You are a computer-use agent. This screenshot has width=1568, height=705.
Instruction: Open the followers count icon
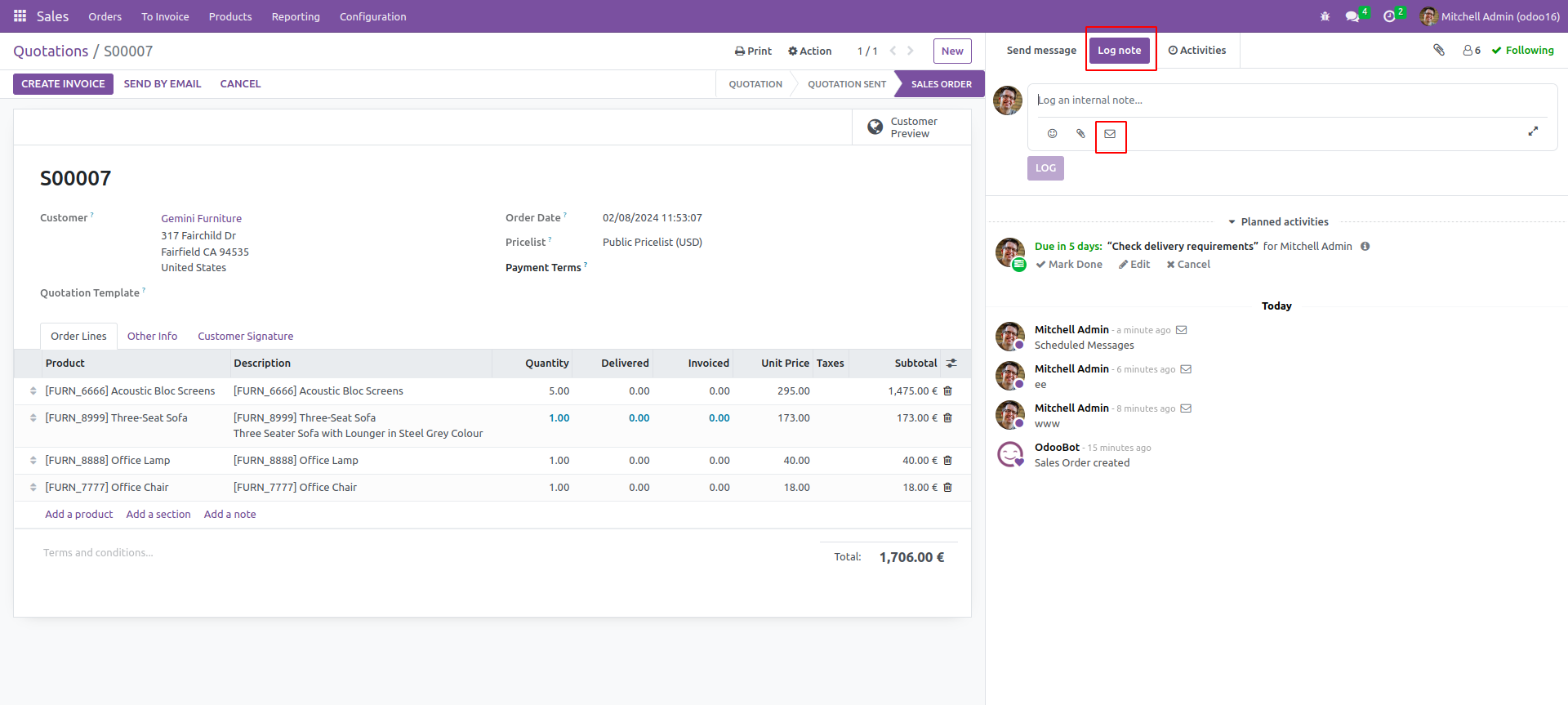(1472, 51)
